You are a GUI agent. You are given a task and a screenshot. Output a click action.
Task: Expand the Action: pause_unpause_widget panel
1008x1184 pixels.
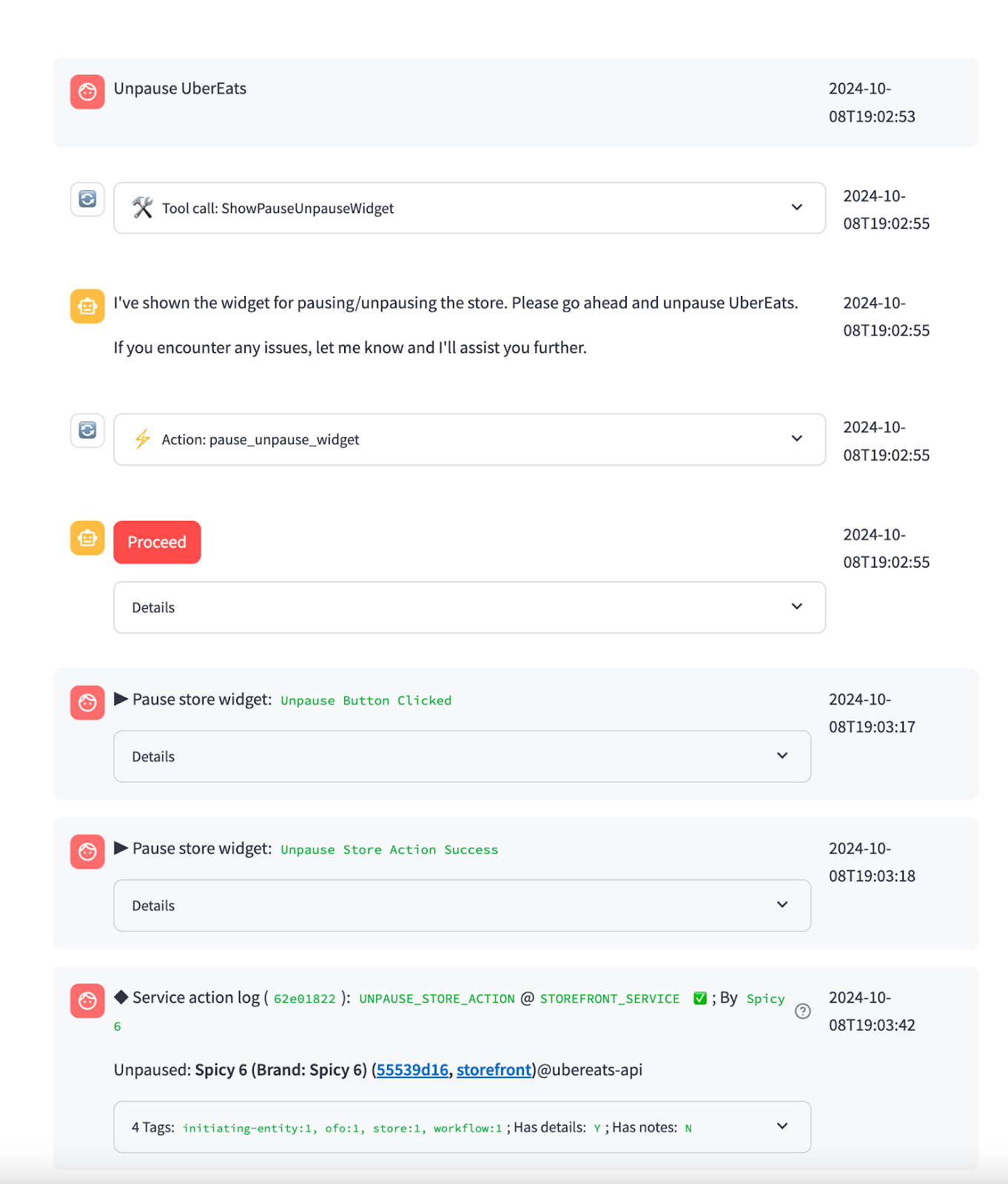coord(469,440)
